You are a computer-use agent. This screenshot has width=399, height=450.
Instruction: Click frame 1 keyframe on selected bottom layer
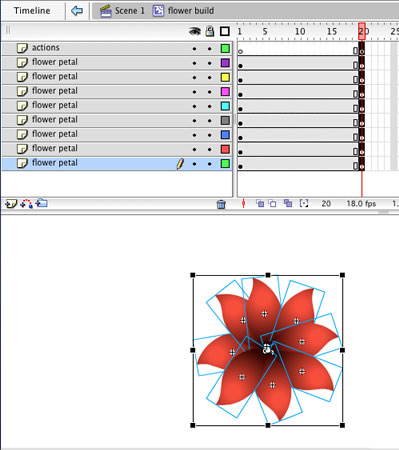pos(240,166)
